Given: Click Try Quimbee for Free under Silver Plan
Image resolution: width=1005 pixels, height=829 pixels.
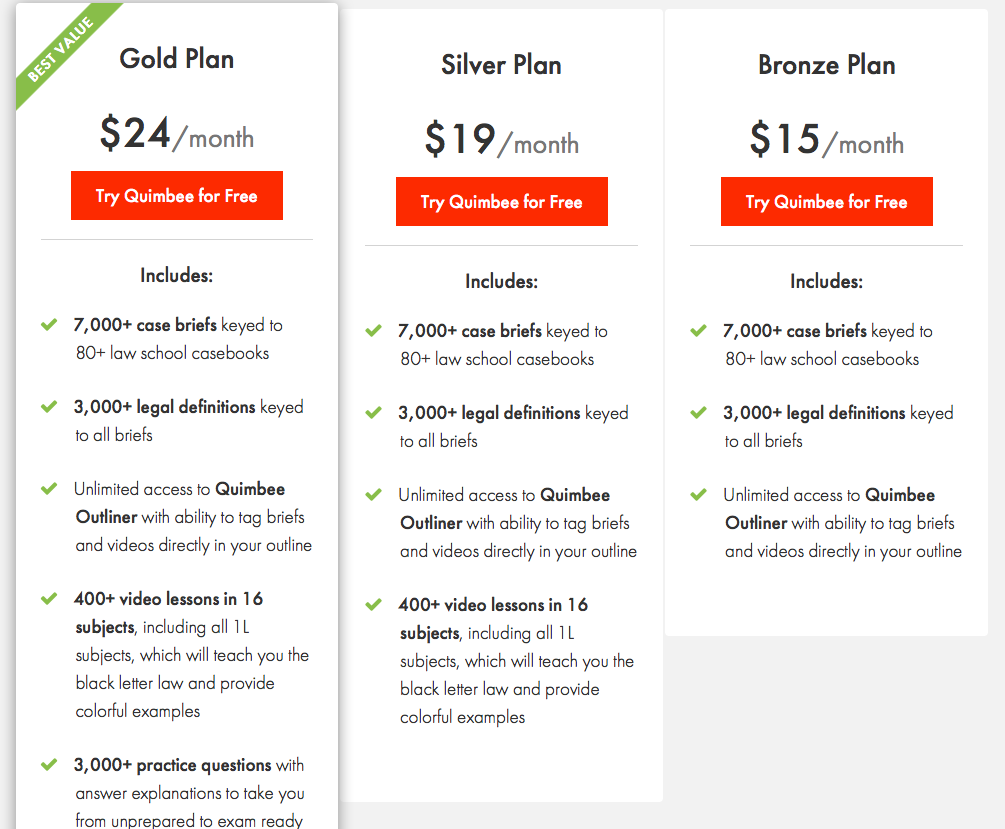Looking at the screenshot, I should pos(501,201).
